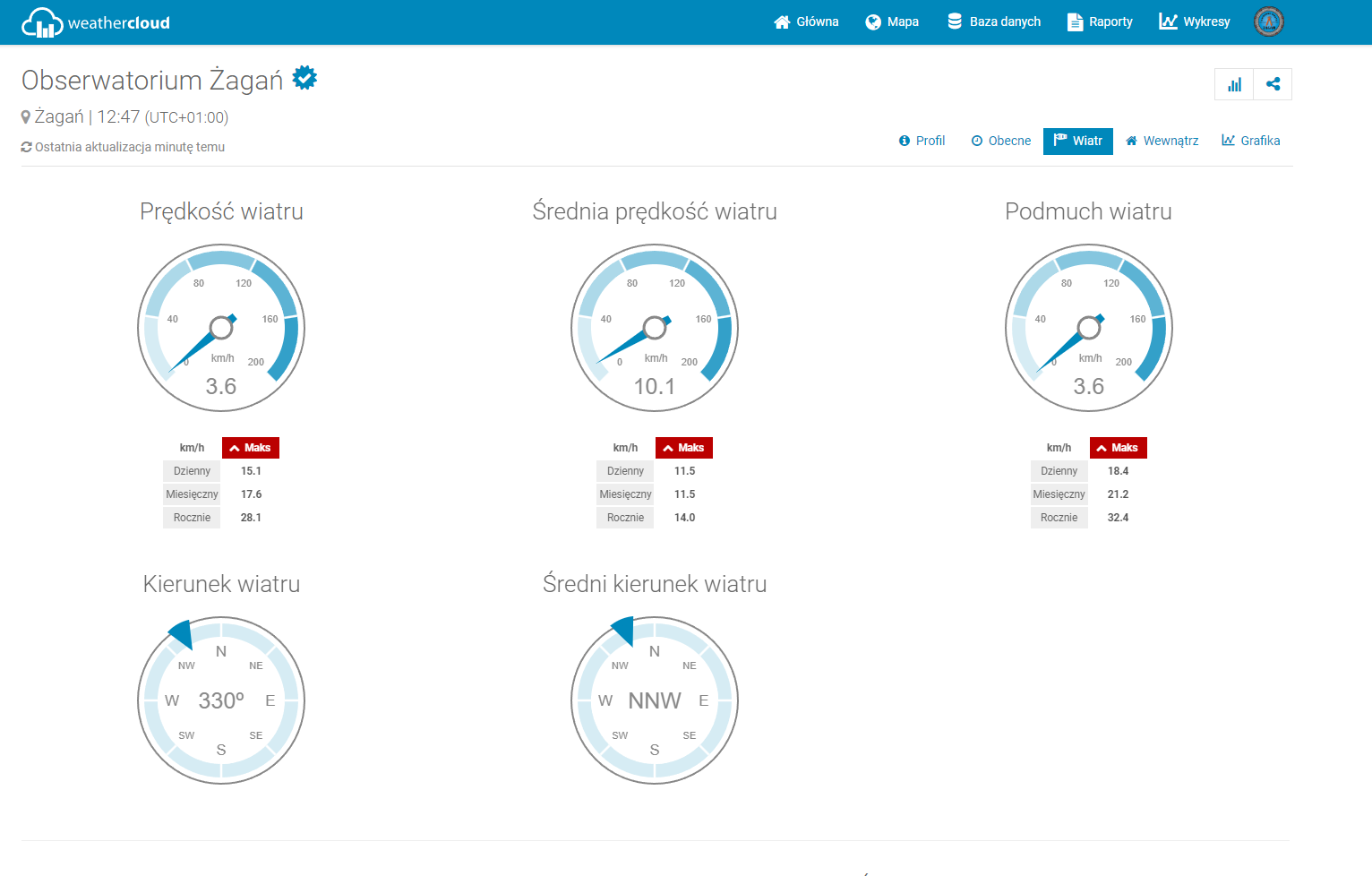Click the location pin icon near Żagań
The height and width of the screenshot is (876, 1372).
coord(26,116)
